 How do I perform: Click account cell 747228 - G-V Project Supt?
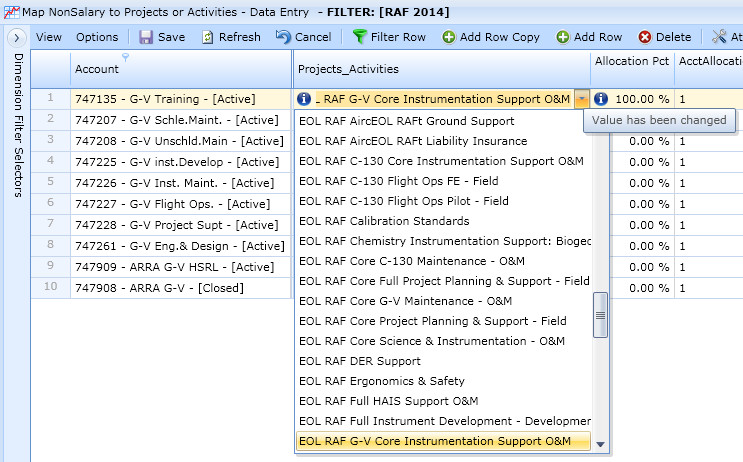181,225
